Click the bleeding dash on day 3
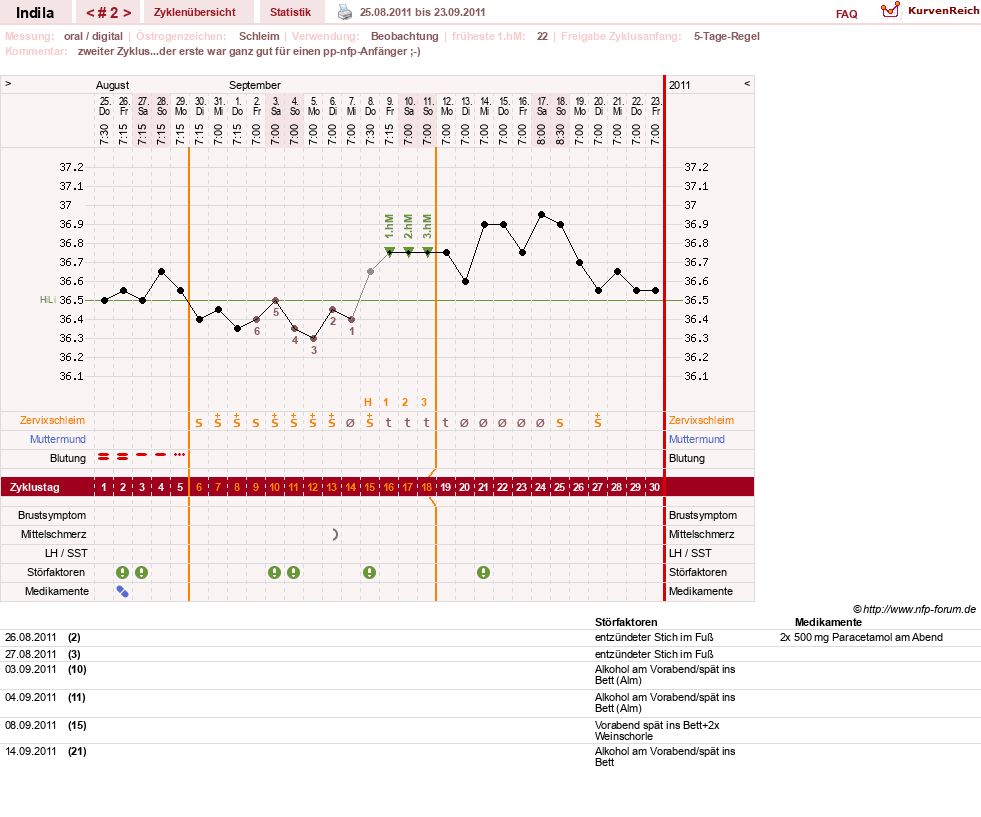 (x=142, y=455)
